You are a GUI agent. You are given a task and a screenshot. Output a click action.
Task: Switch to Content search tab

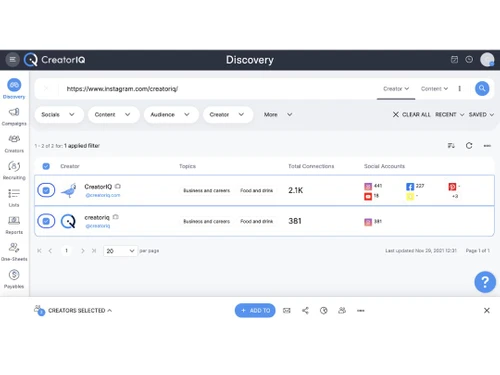[x=434, y=89]
